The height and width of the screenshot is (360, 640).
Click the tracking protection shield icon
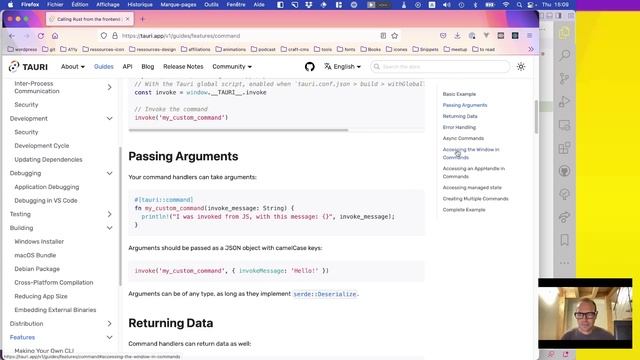click(x=104, y=36)
